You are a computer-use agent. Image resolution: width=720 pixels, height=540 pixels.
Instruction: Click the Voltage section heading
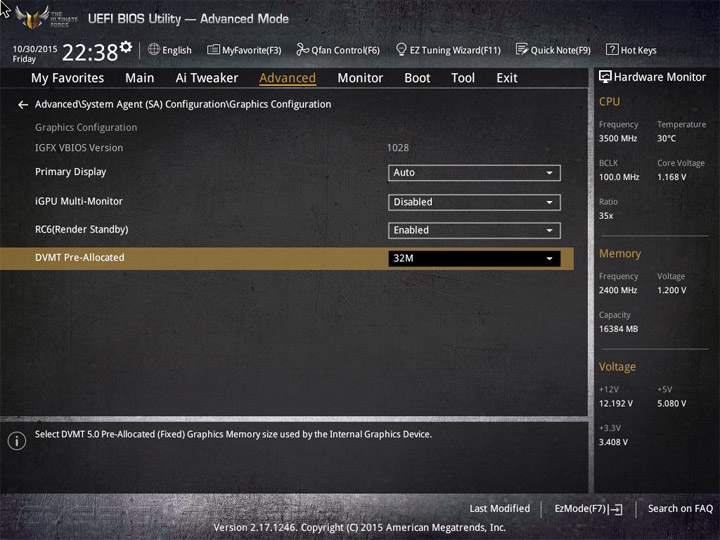[x=617, y=367]
